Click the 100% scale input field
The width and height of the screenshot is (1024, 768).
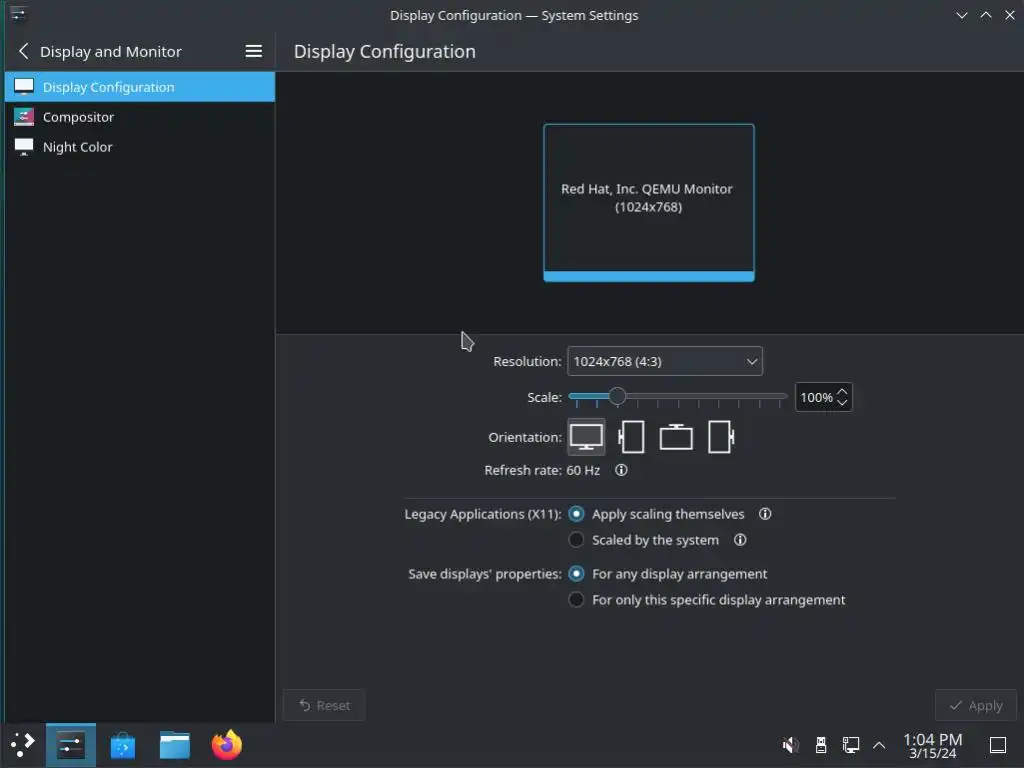click(816, 397)
